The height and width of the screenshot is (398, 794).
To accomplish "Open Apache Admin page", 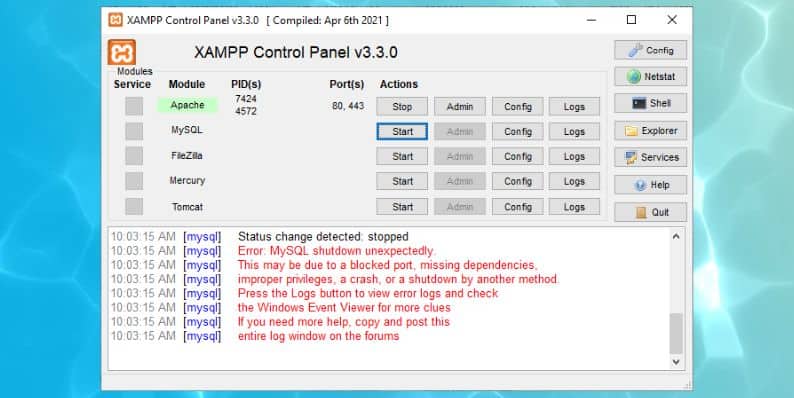I will tap(460, 106).
